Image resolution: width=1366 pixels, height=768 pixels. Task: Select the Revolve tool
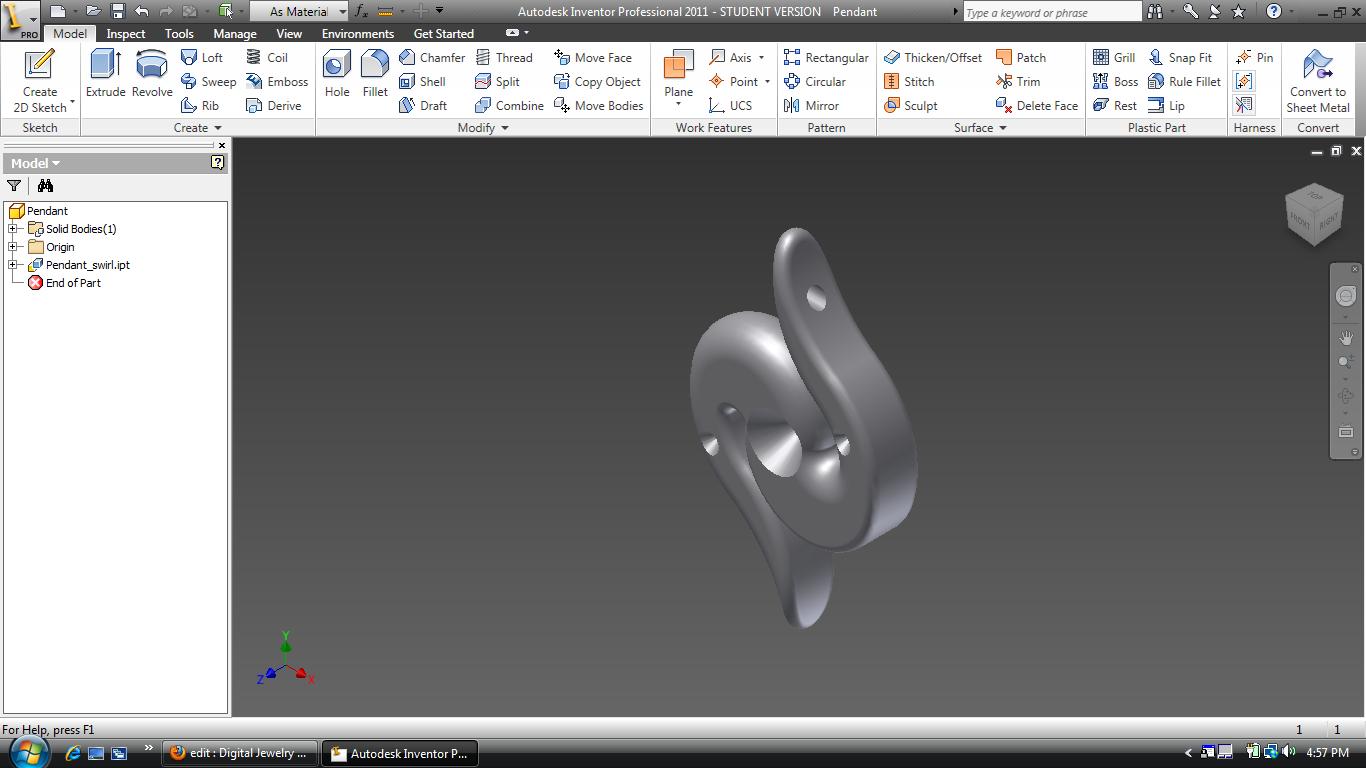[x=152, y=73]
